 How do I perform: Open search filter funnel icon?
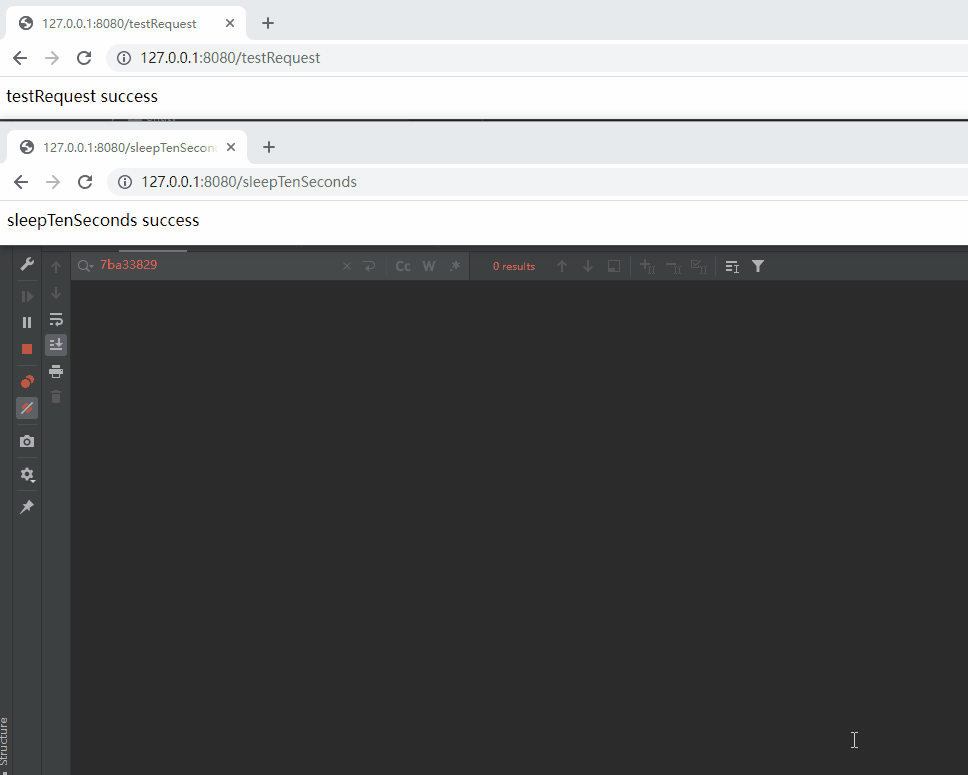click(x=758, y=266)
